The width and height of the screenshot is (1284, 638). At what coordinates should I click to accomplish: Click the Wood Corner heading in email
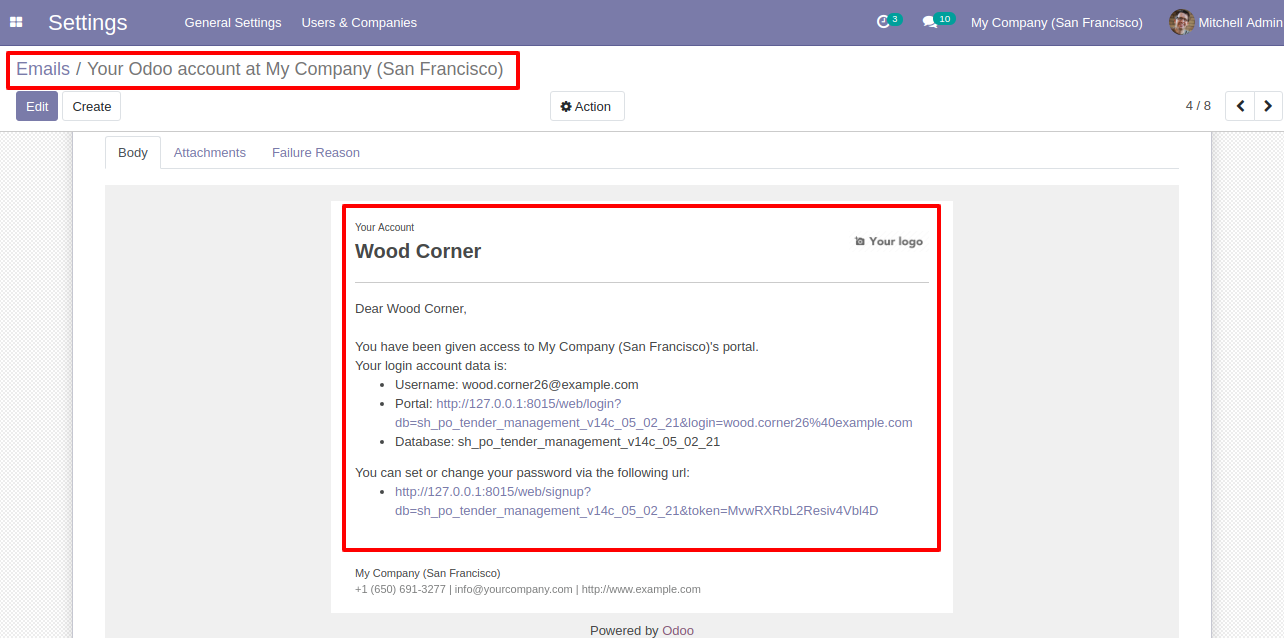tap(418, 251)
